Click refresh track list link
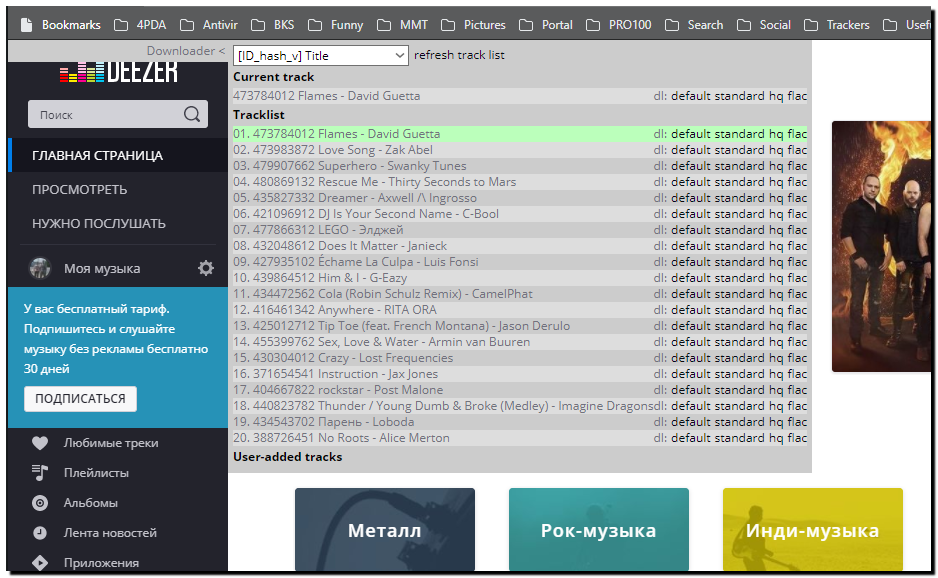938x578 pixels. coord(459,55)
